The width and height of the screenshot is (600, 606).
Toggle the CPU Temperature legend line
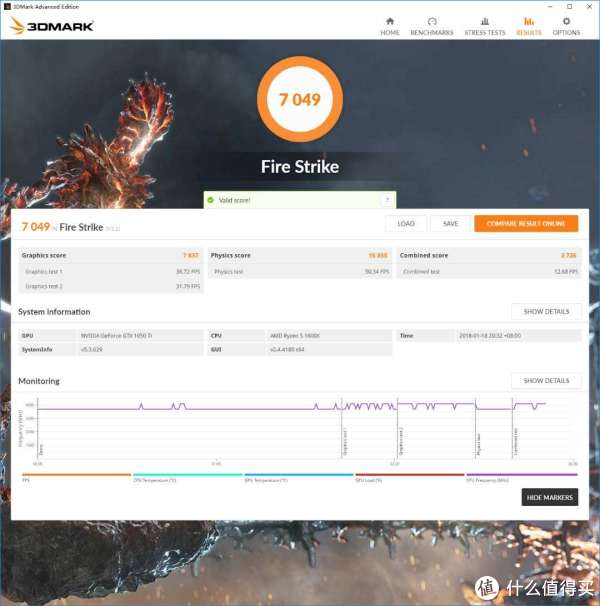188,477
